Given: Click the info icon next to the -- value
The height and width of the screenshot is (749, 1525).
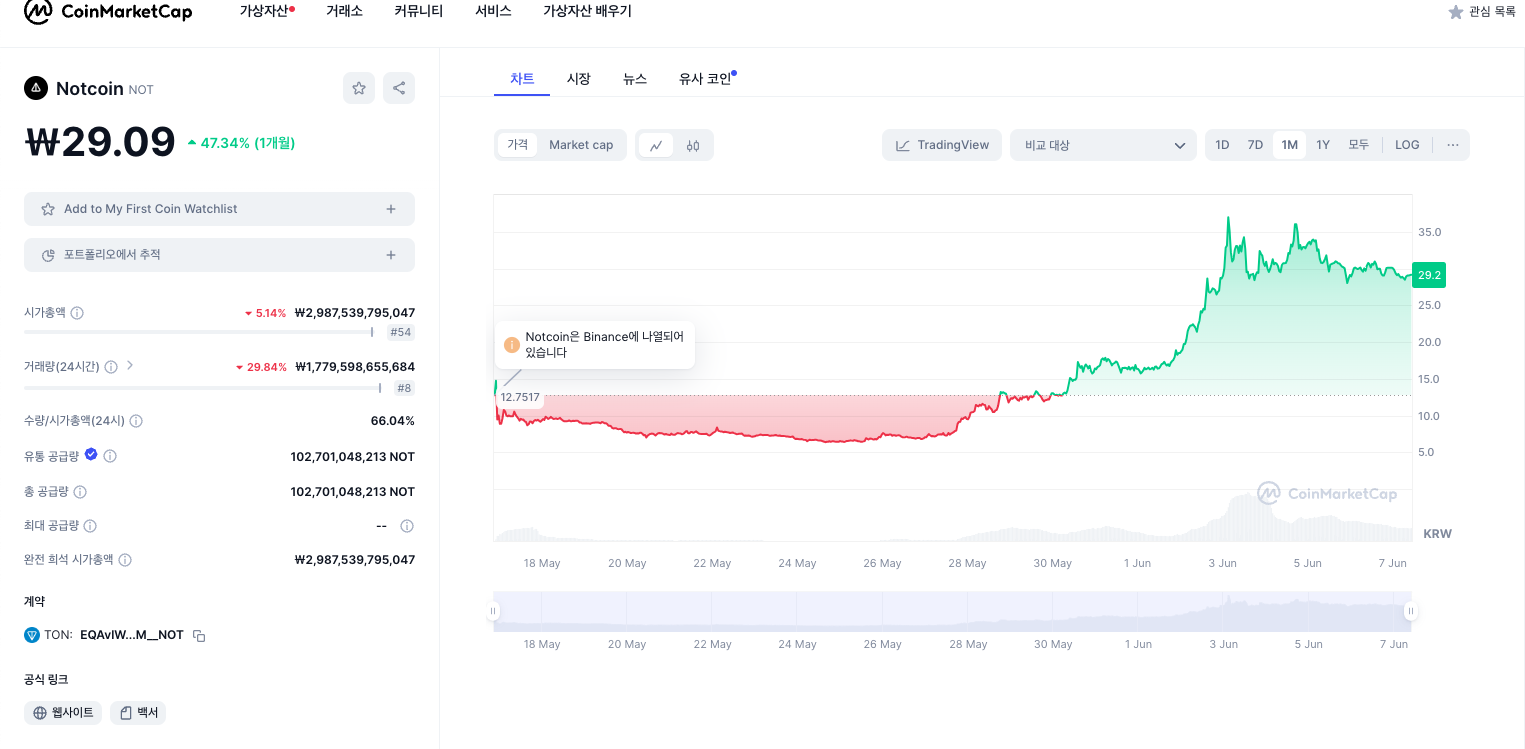Looking at the screenshot, I should click(x=407, y=526).
